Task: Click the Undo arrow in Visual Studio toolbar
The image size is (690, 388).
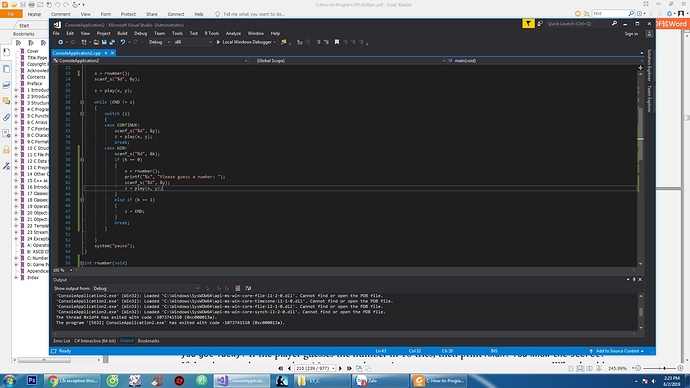Action: 123,42
